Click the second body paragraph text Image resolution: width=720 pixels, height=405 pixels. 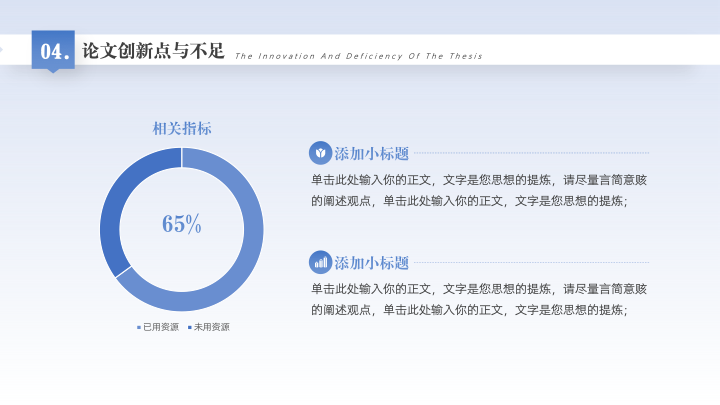click(479, 299)
